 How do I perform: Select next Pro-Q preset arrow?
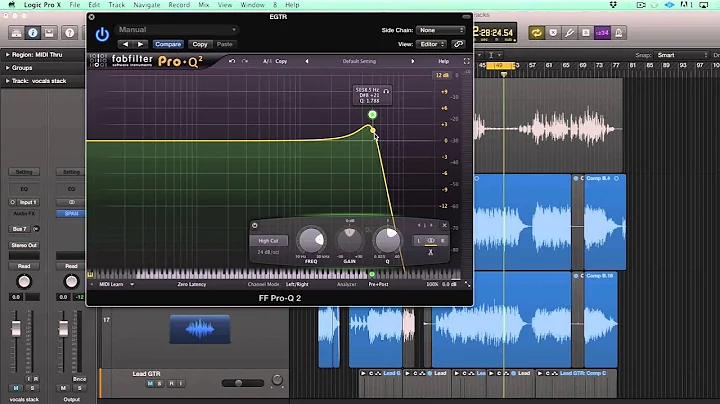(412, 61)
